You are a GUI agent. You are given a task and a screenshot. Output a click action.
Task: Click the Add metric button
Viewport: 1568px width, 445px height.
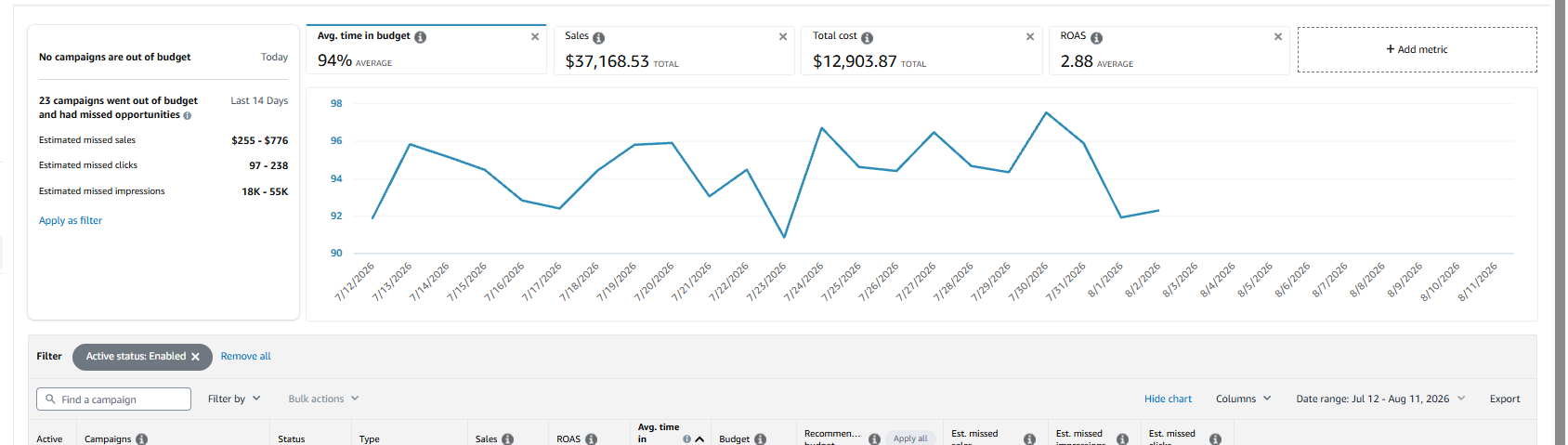1418,50
